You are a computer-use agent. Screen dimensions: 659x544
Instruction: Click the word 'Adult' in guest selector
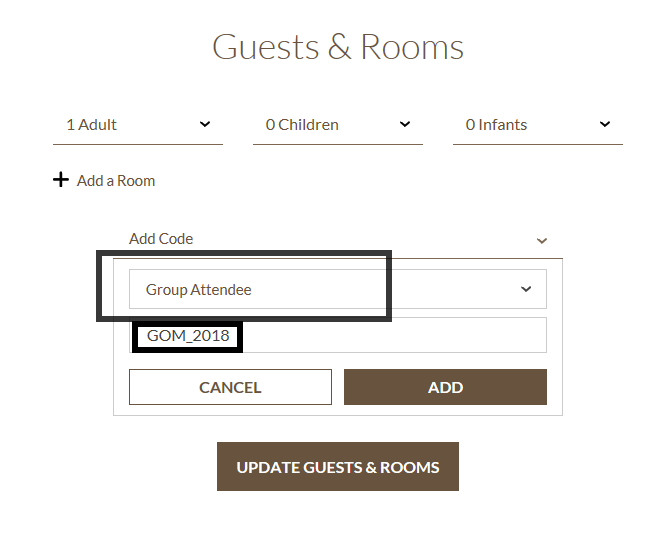pos(98,125)
